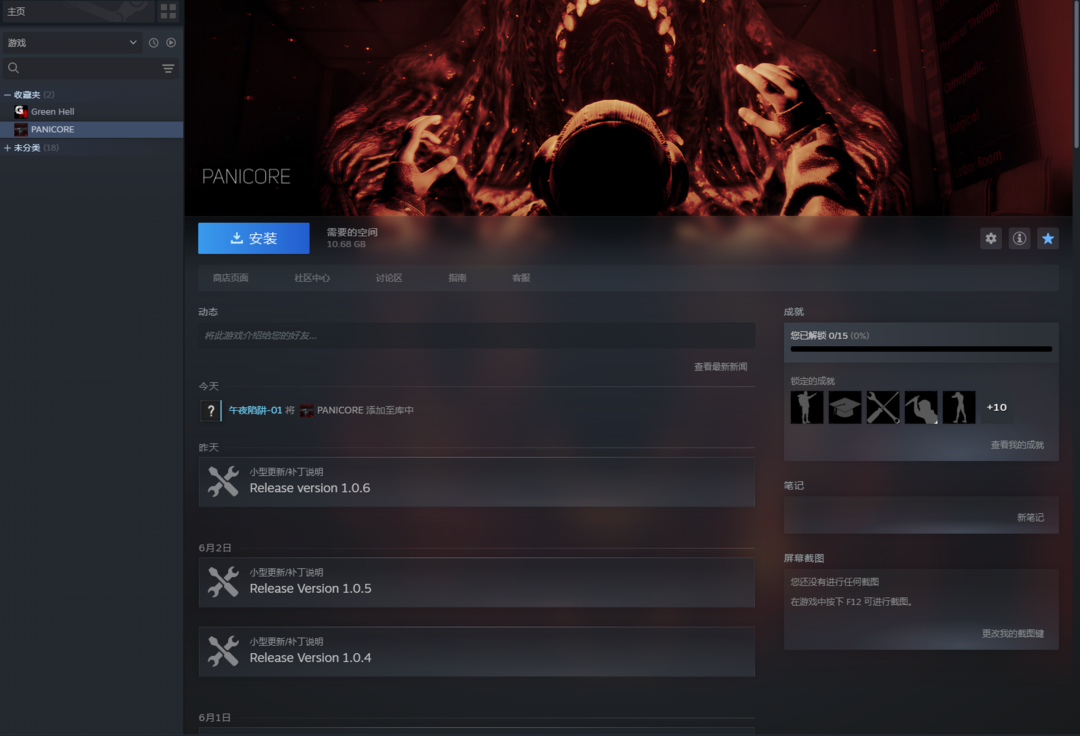This screenshot has width=1080, height=736.
Task: Open the advanced filter lines icon
Action: pyautogui.click(x=168, y=69)
